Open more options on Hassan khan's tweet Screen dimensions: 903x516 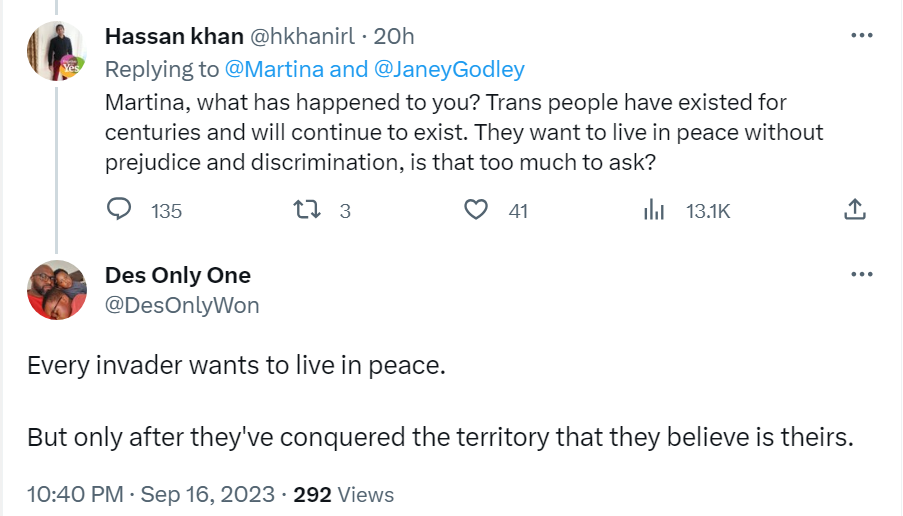coord(861,35)
